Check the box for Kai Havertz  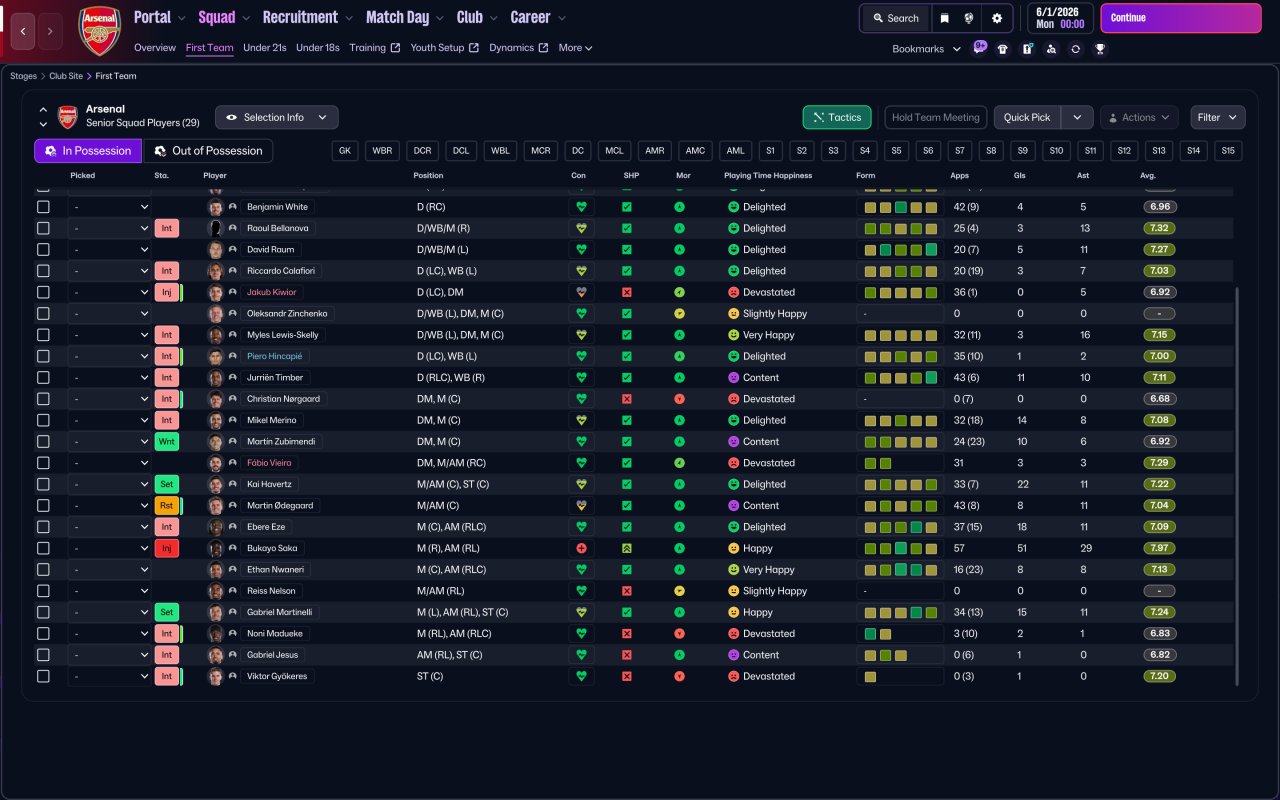click(x=43, y=484)
